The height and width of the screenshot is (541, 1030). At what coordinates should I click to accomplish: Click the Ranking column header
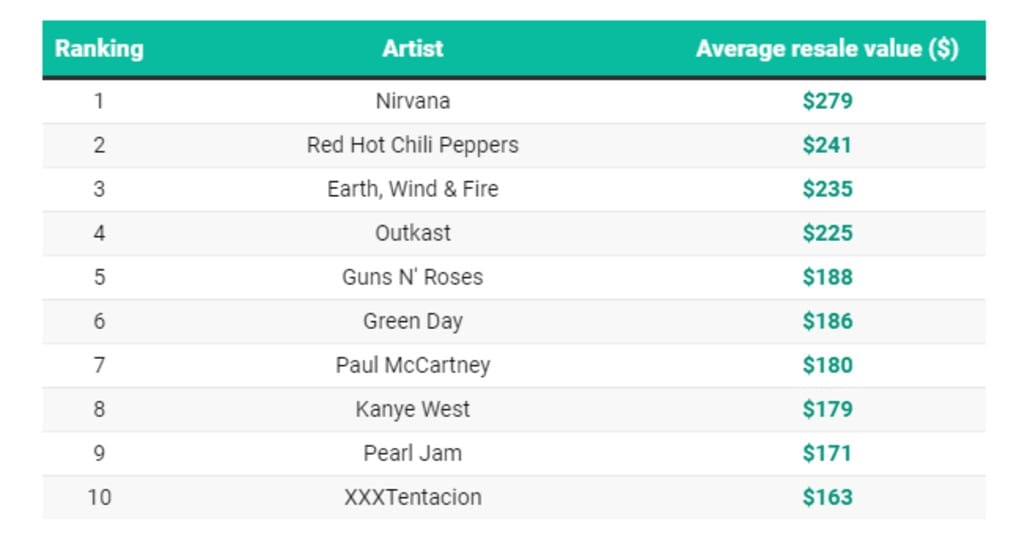click(99, 49)
